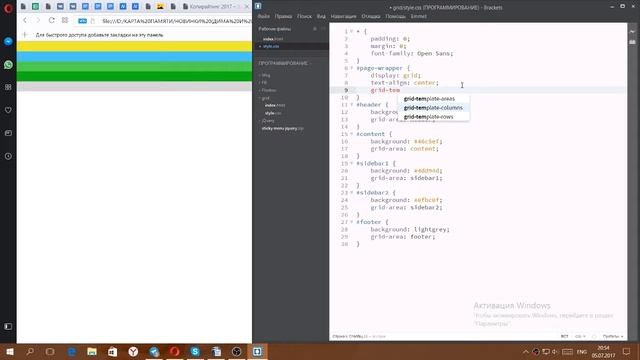Image resolution: width=640 pixels, height=360 pixels.
Task: Open Навигация menu in Brackets
Action: pos(343,16)
